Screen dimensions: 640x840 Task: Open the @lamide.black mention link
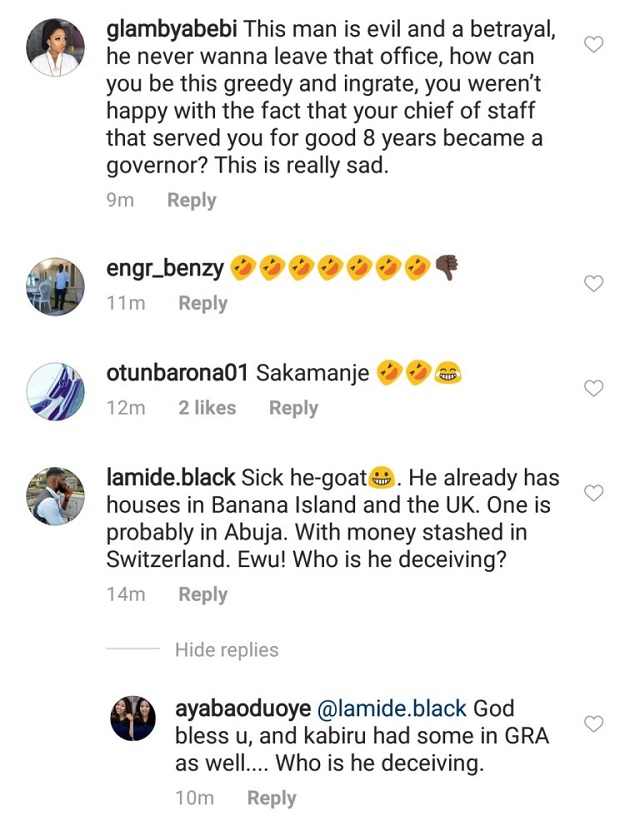tap(392, 709)
